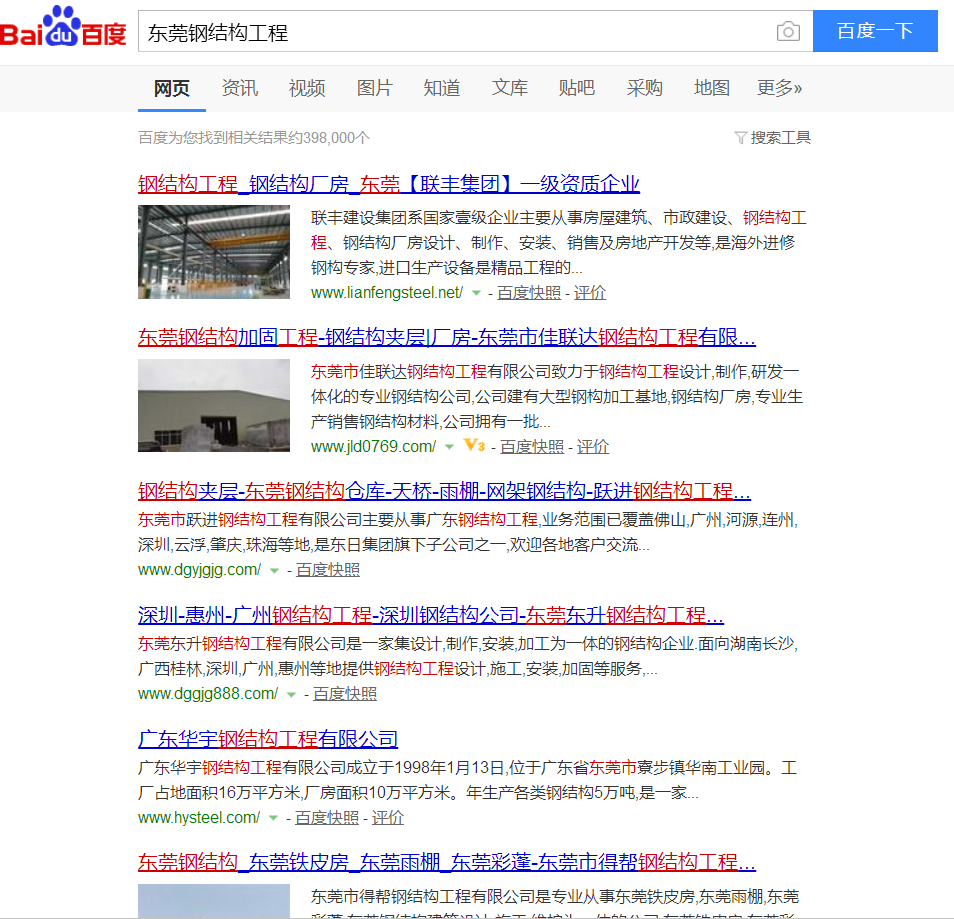Open the 联丰集团 steel factory interior thumbnail
The height and width of the screenshot is (919, 954).
(214, 252)
